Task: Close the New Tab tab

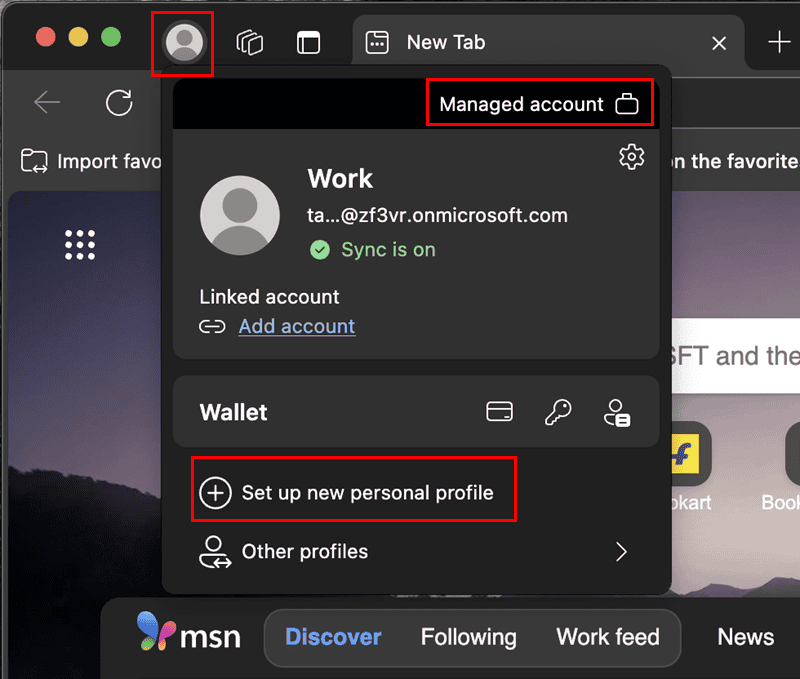Action: click(718, 43)
